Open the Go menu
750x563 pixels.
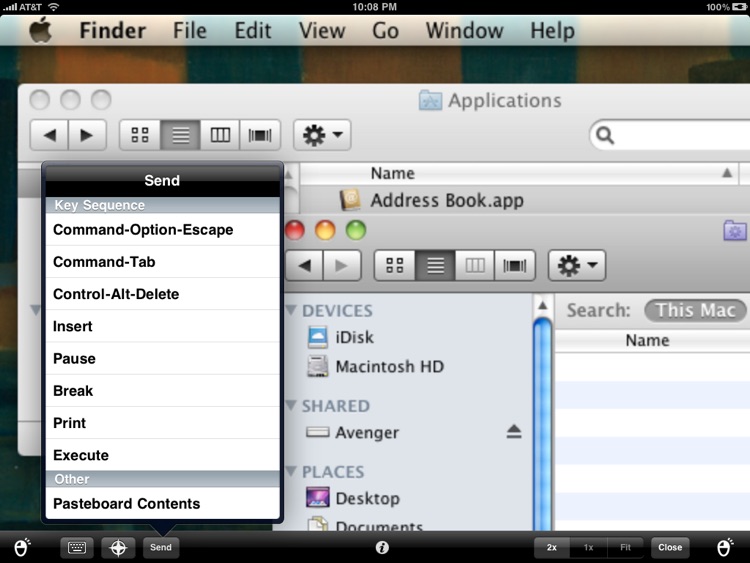point(385,31)
